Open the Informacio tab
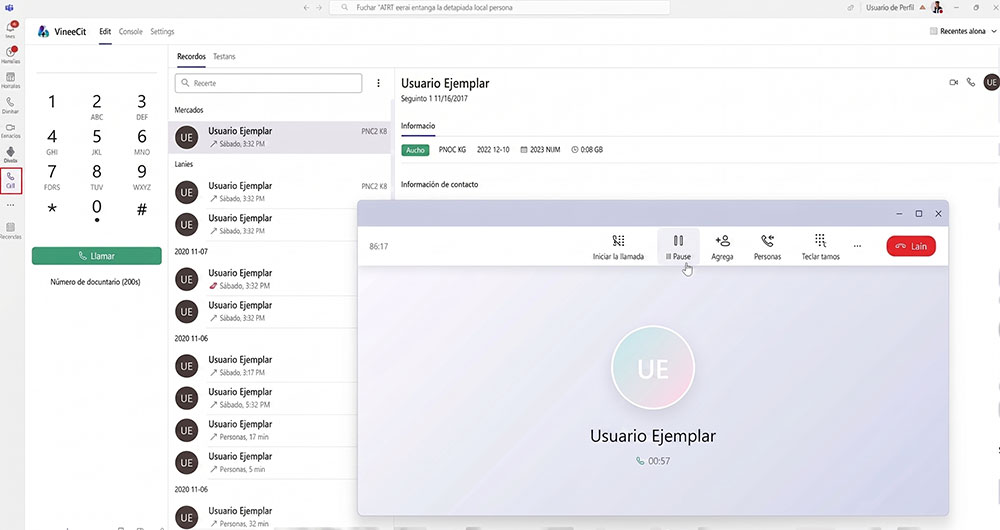Screen dimensions: 1000x530 [x=418, y=126]
